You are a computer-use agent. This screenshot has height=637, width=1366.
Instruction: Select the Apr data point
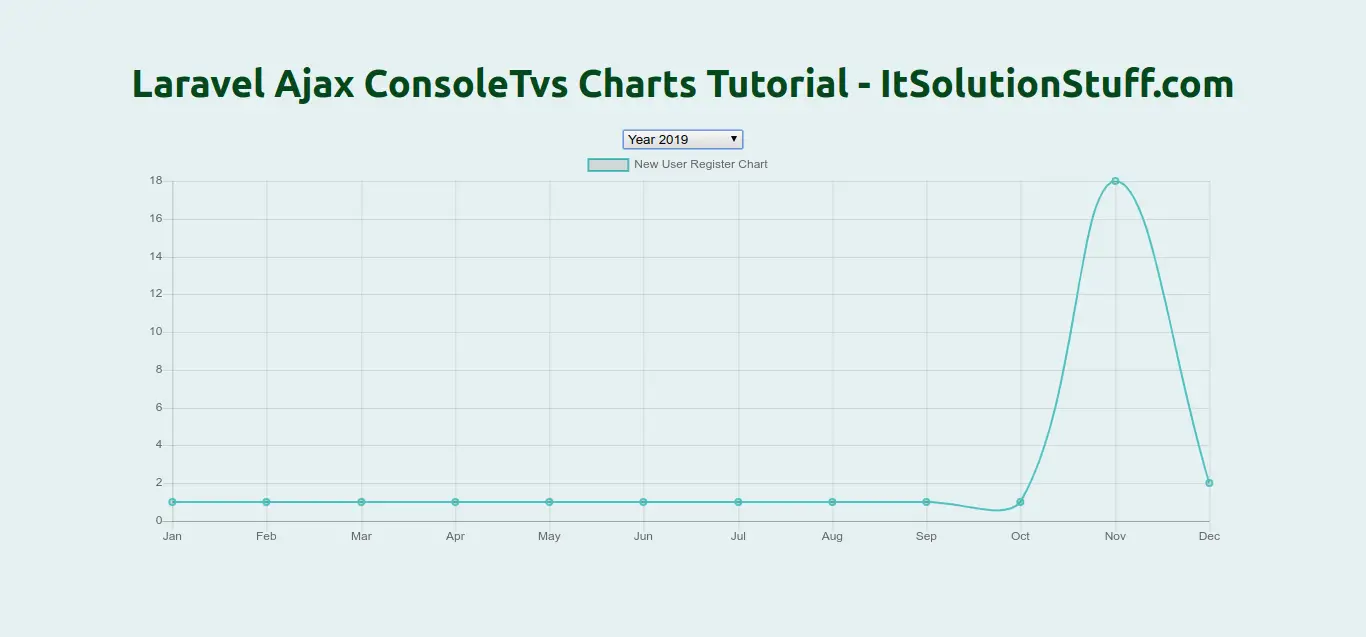click(x=455, y=502)
